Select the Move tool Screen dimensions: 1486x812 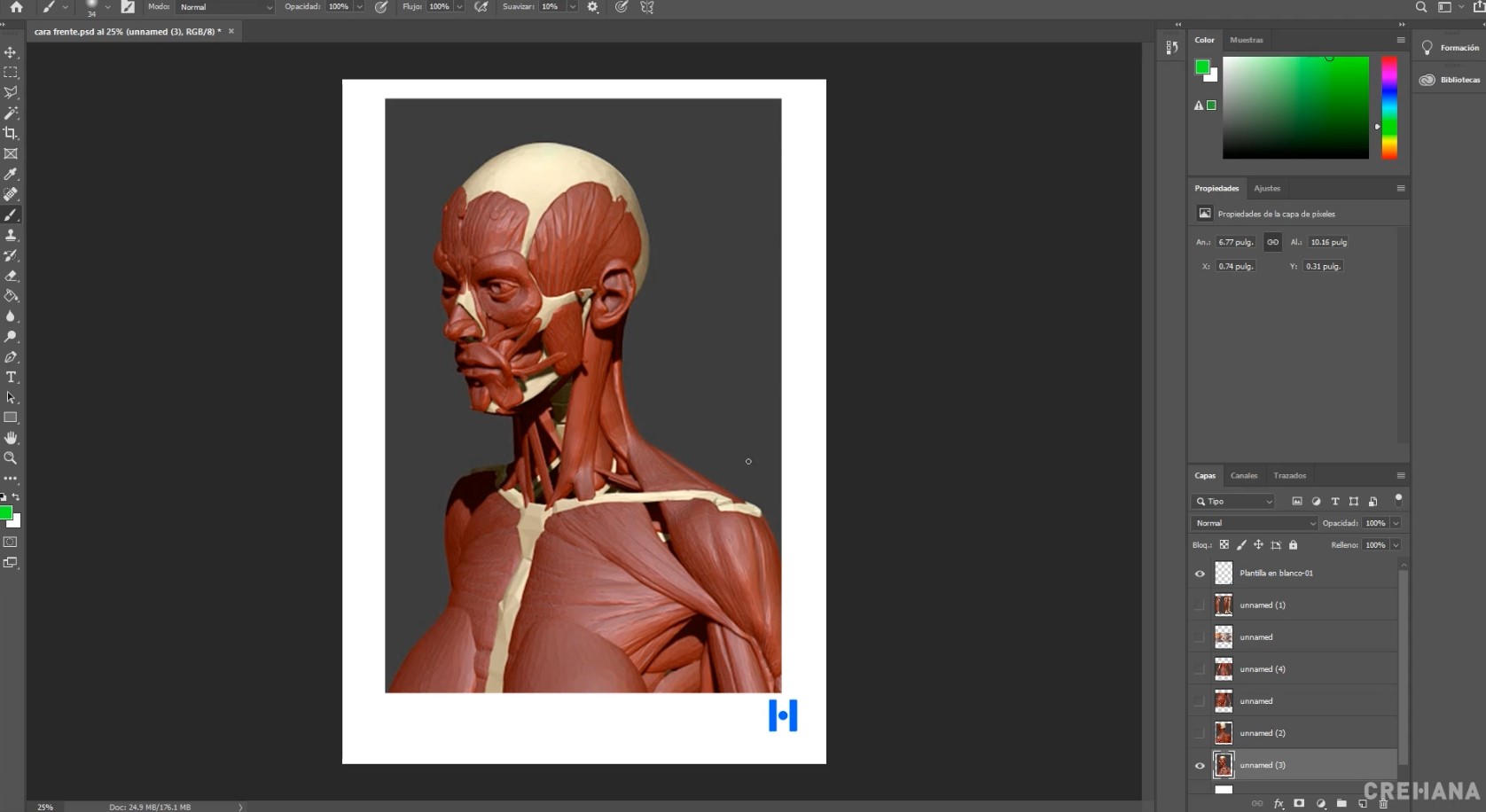point(11,52)
